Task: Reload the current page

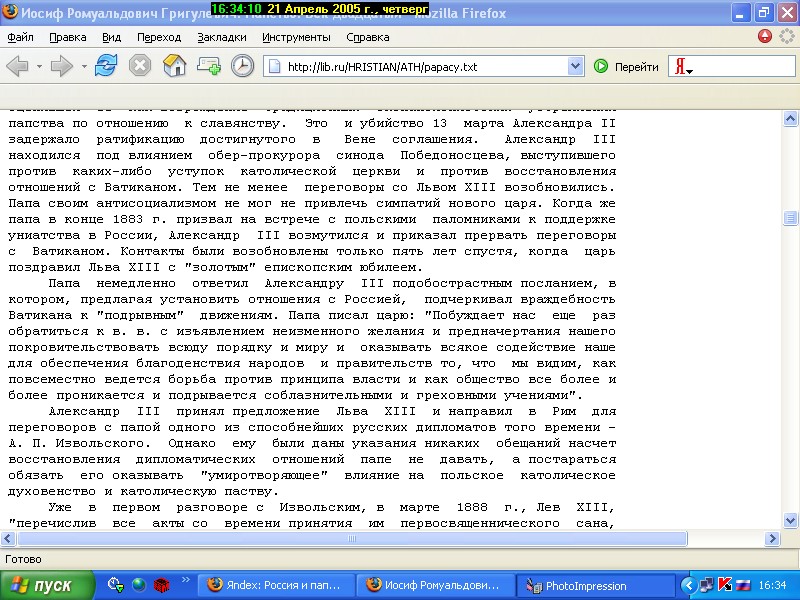Action: pos(106,67)
